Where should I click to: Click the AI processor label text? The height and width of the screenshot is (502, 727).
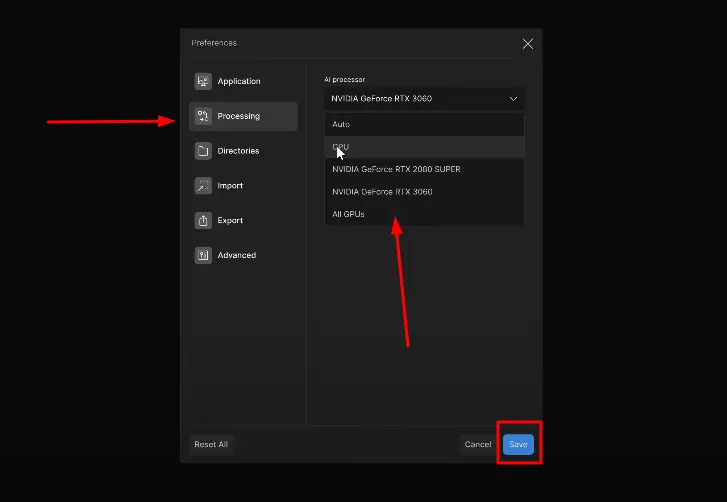344,80
